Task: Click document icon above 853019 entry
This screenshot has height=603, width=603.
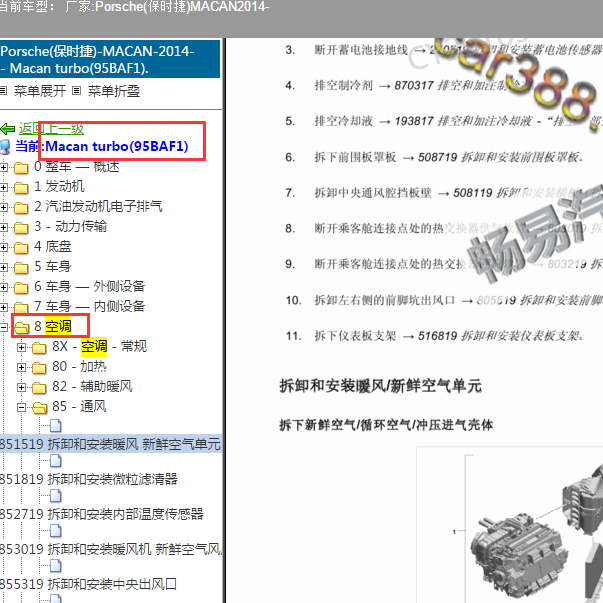Action: [56, 531]
